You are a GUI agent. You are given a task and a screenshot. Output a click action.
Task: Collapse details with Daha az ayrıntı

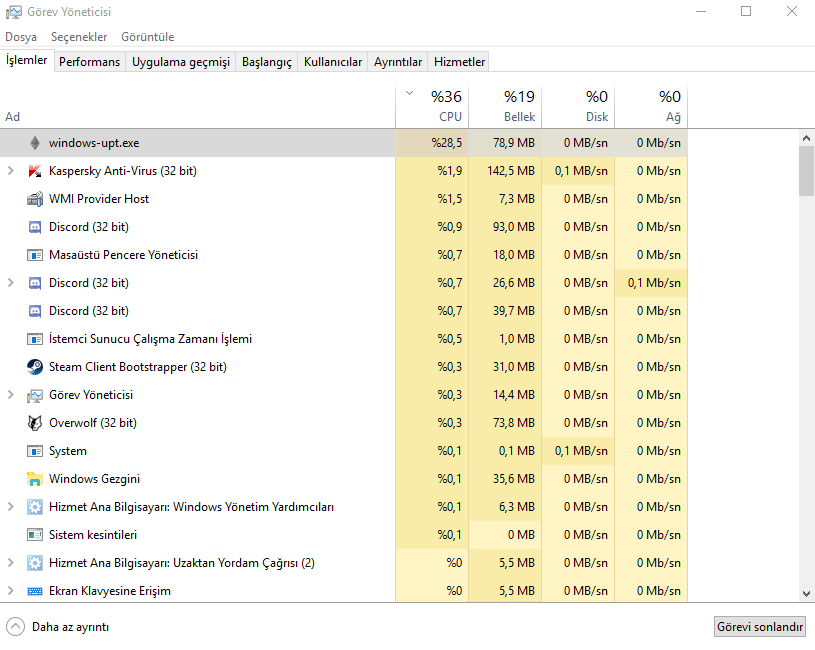pos(58,627)
